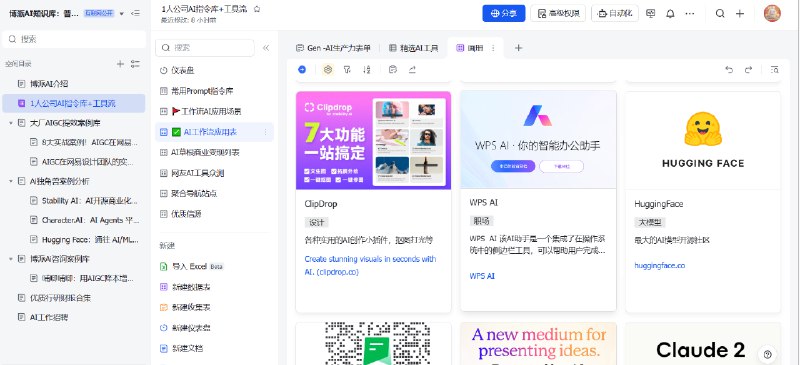This screenshot has width=800, height=365.
Task: Click the presentation mode icon in header
Action: tap(651, 14)
